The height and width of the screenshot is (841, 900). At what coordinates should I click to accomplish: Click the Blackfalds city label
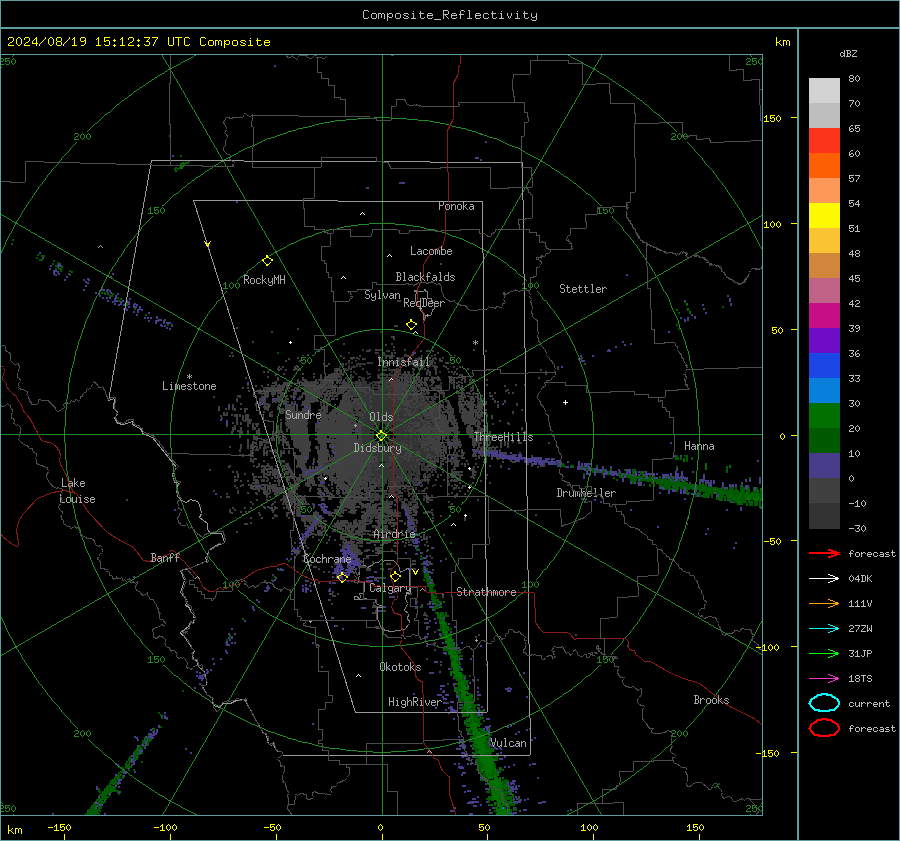425,277
